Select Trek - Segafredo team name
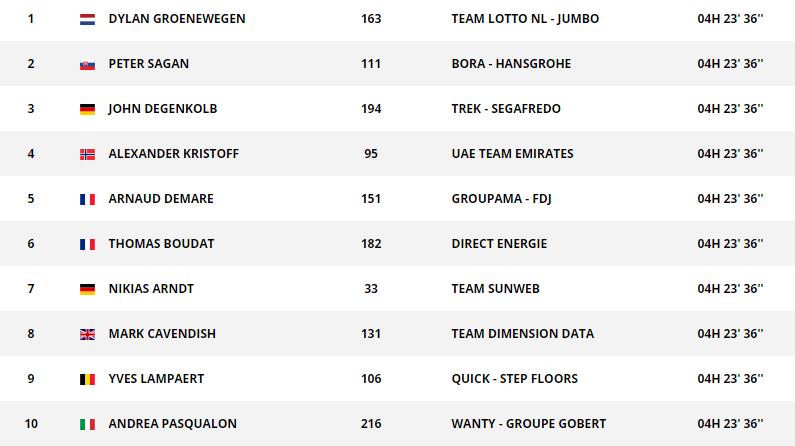 (506, 109)
